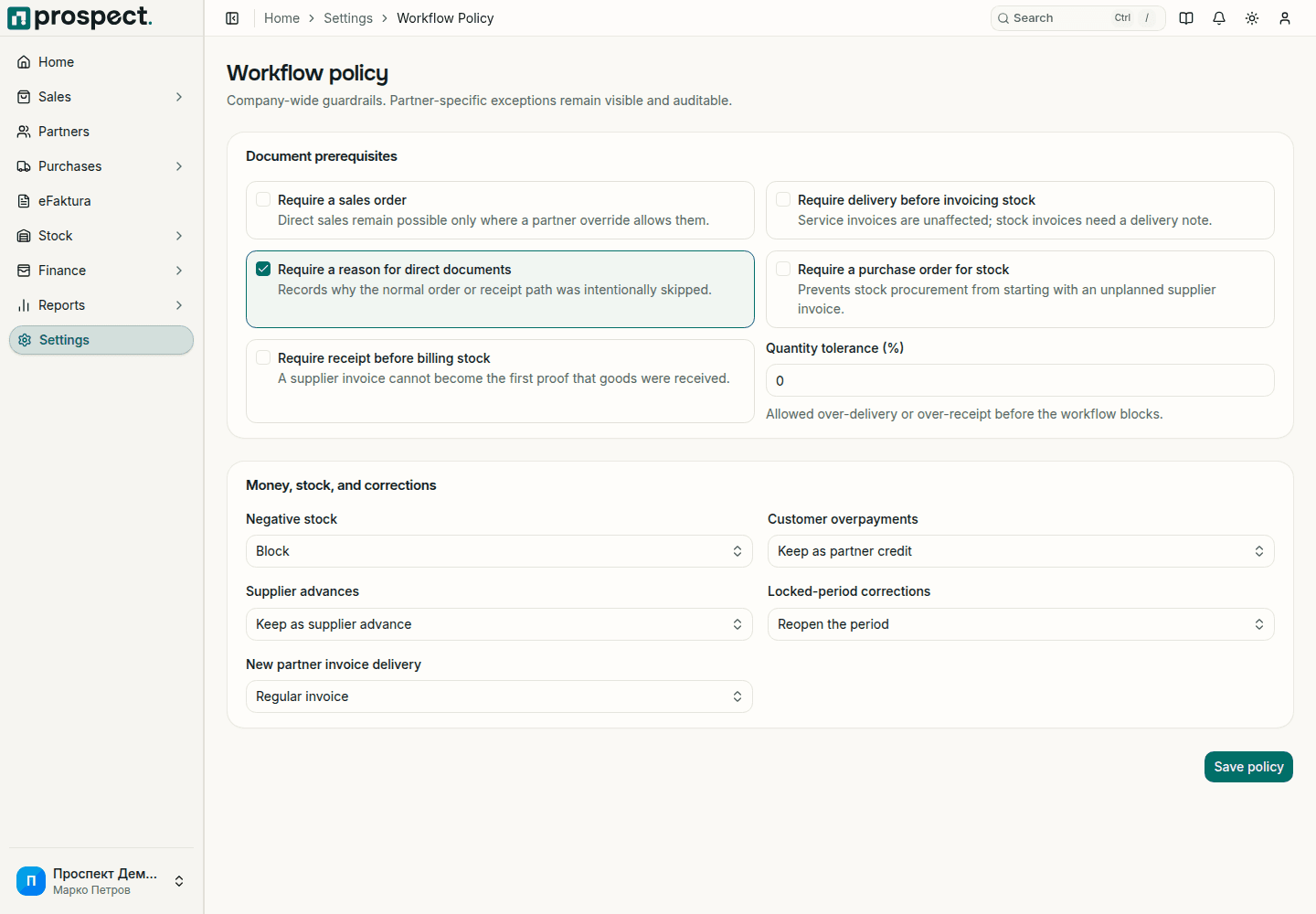This screenshot has height=914, width=1316.
Task: Open the user profile icon
Action: 1285,18
